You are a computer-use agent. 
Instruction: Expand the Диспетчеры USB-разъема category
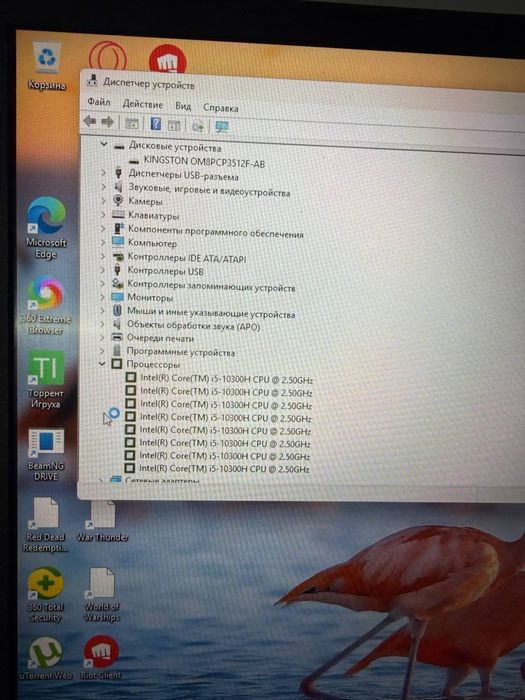tap(103, 172)
